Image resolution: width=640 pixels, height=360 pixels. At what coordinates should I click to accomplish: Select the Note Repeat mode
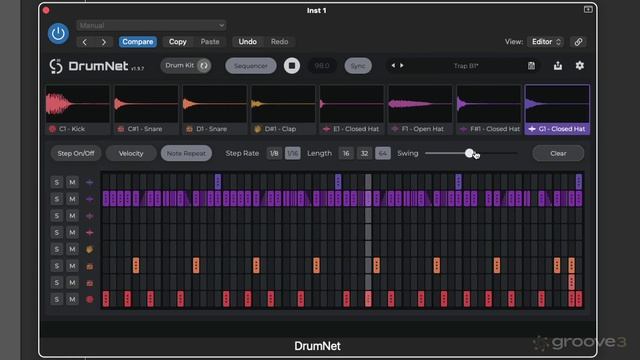tap(186, 153)
